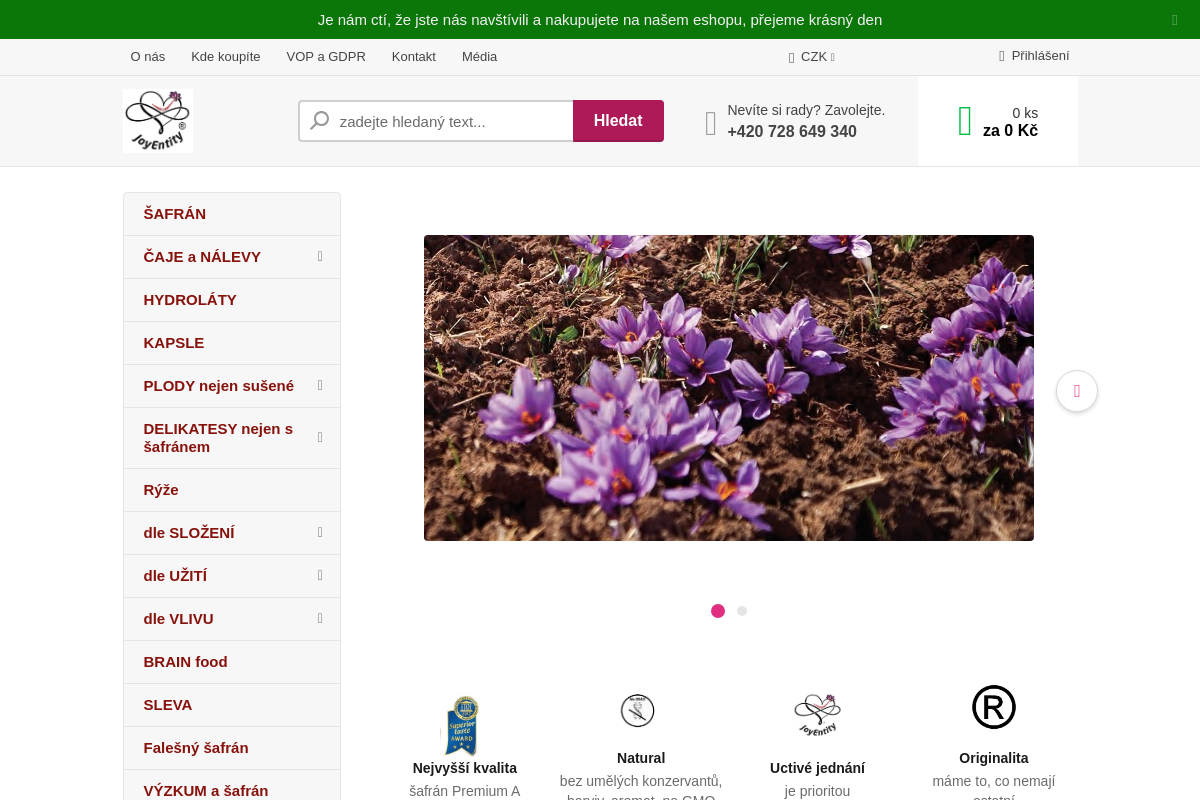This screenshot has height=800, width=1200.
Task: Open the shopping cart icon
Action: point(964,121)
